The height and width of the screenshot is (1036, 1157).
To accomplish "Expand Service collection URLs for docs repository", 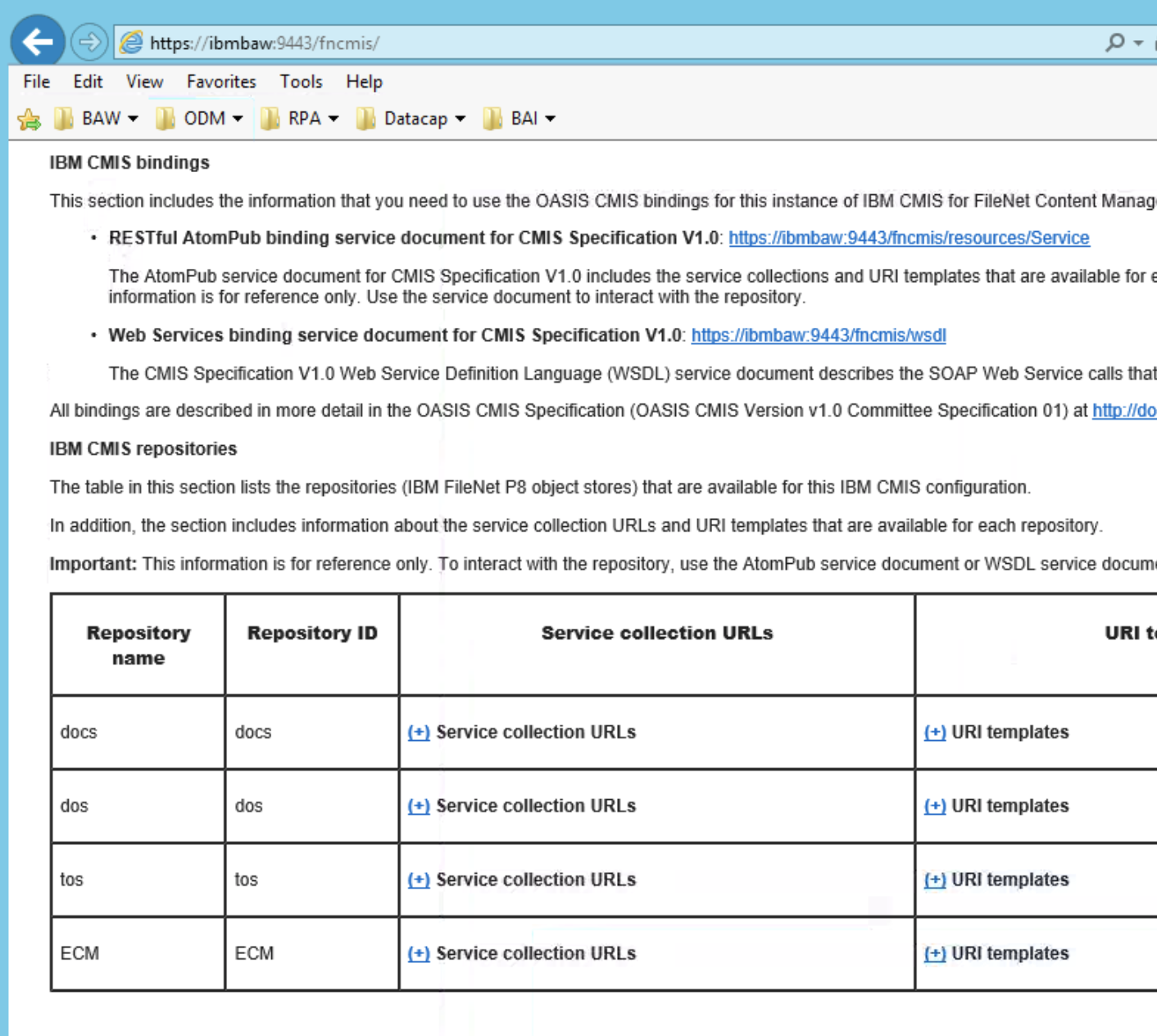I will coord(419,732).
